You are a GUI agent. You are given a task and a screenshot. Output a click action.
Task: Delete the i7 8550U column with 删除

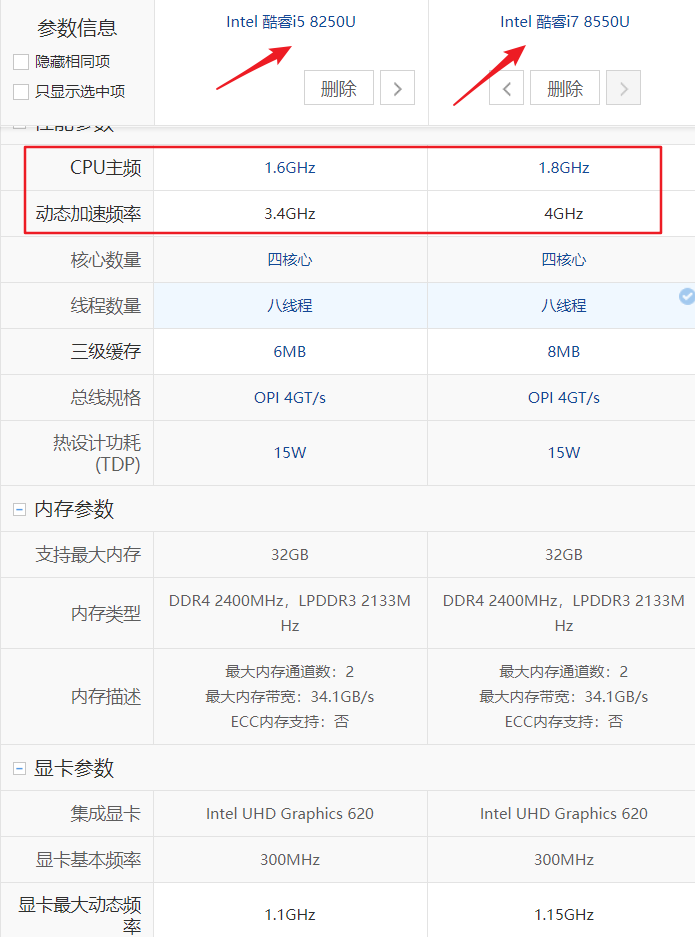(565, 88)
